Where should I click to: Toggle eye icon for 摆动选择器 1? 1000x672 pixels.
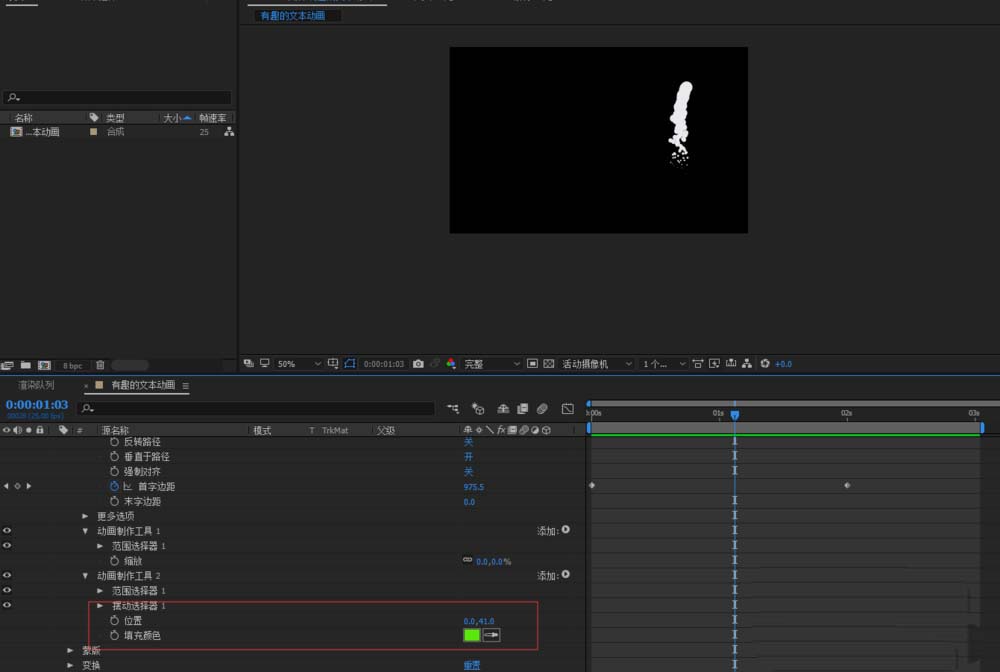(7, 606)
